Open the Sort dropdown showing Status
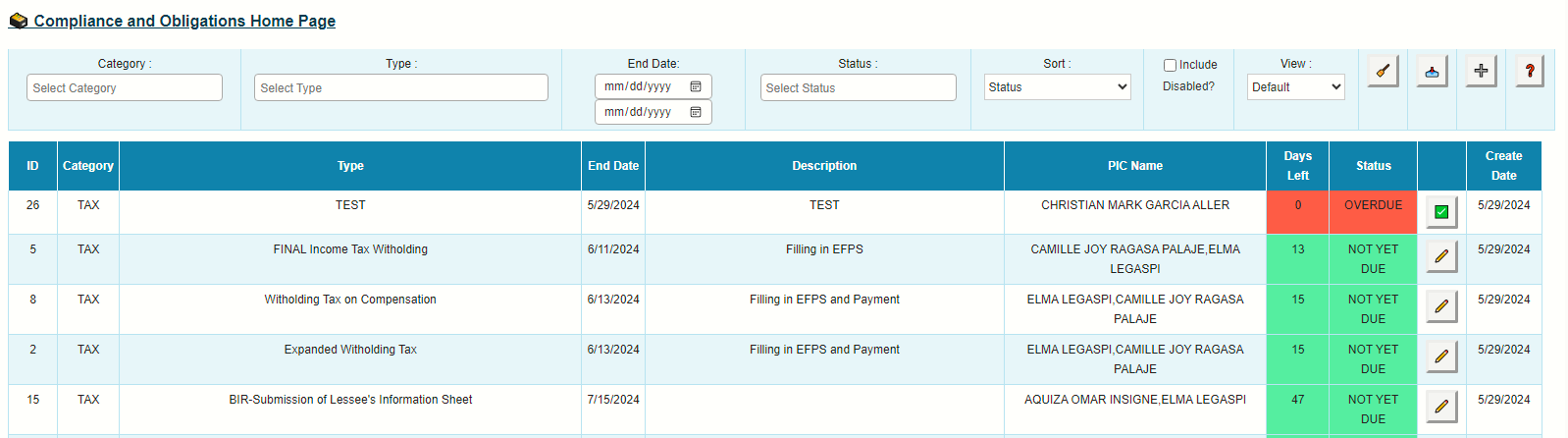Image resolution: width=1568 pixels, height=438 pixels. pyautogui.click(x=1057, y=87)
